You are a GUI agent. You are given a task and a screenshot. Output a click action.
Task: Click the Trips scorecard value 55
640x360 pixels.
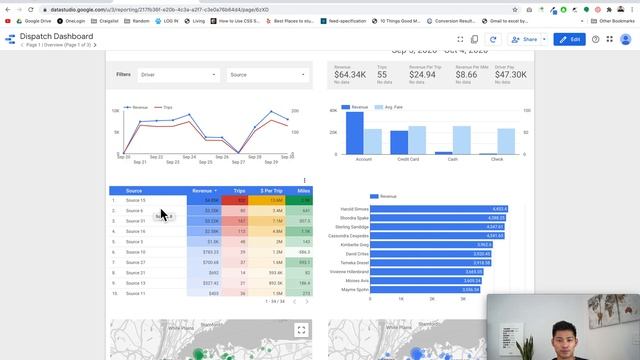point(382,75)
